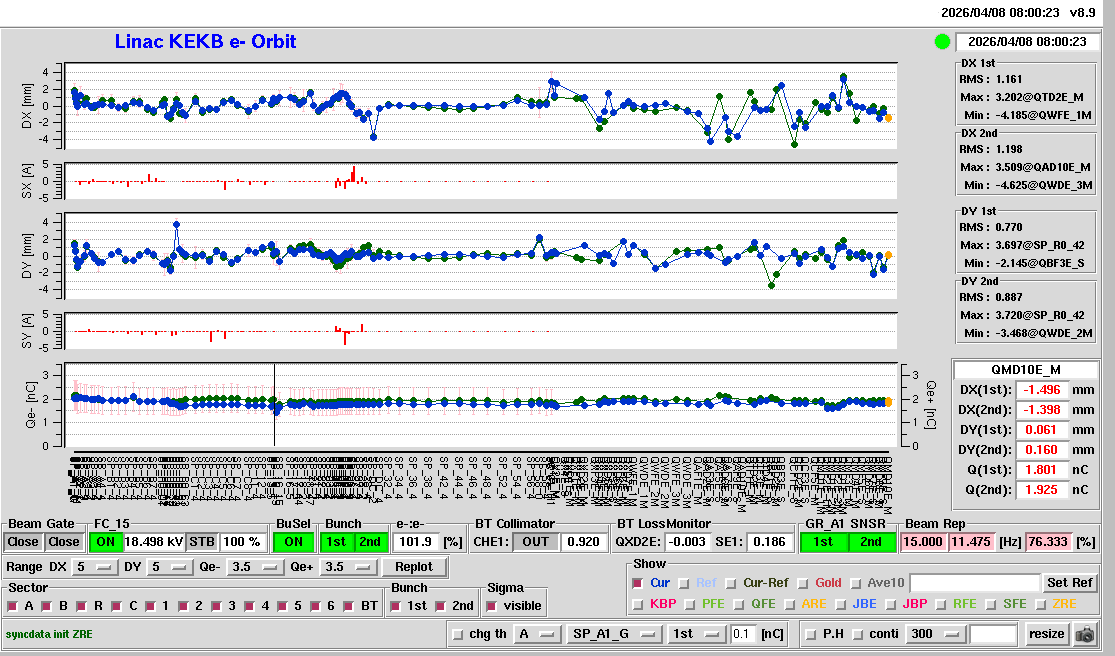The height and width of the screenshot is (656, 1115).
Task: Toggle FC_15 ON button
Action: point(105,542)
